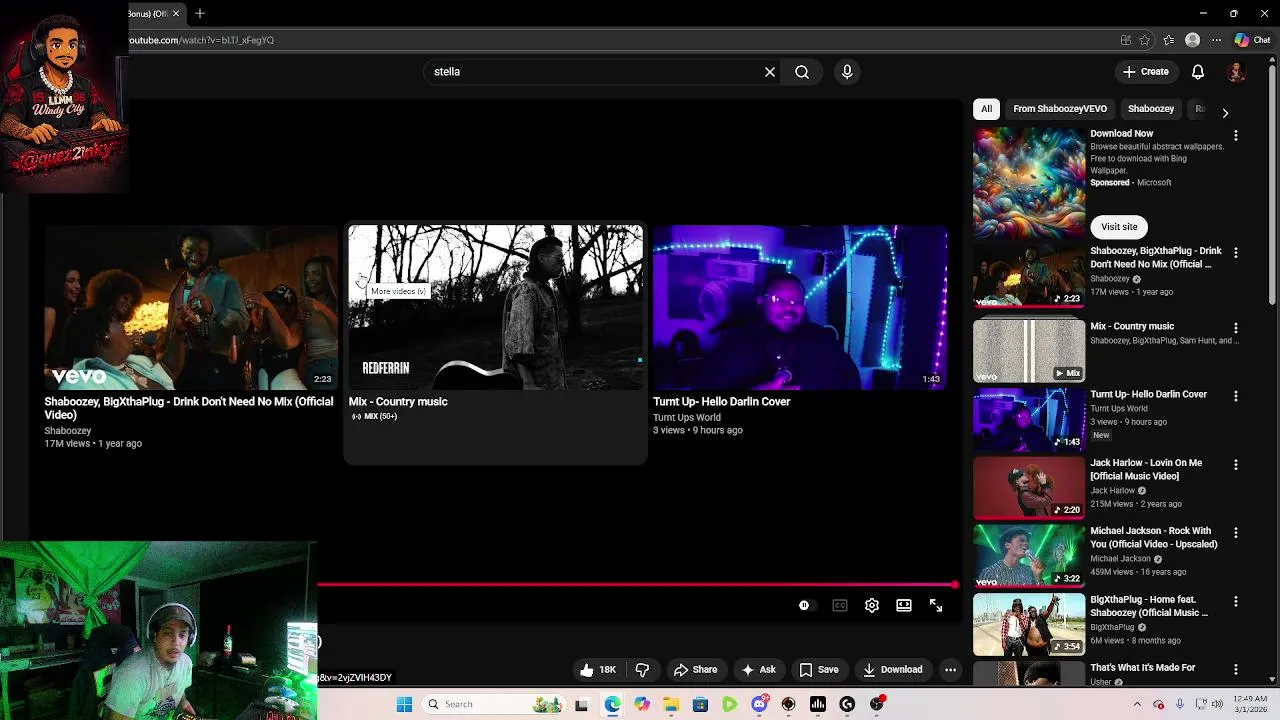The height and width of the screenshot is (720, 1280).
Task: Favorite this page with the star icon
Action: pos(1145,40)
